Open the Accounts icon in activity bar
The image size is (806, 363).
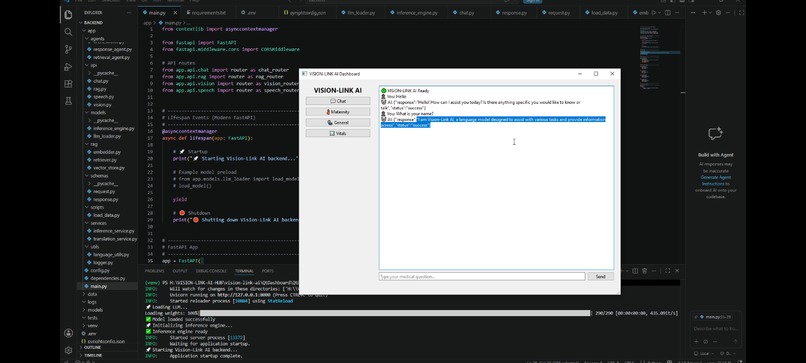[68, 333]
